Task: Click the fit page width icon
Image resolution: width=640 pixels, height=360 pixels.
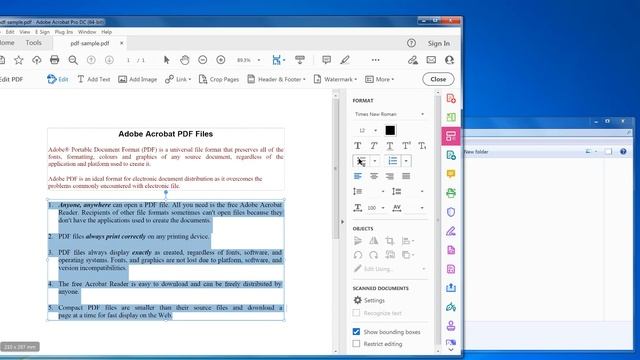Action: click(277, 60)
